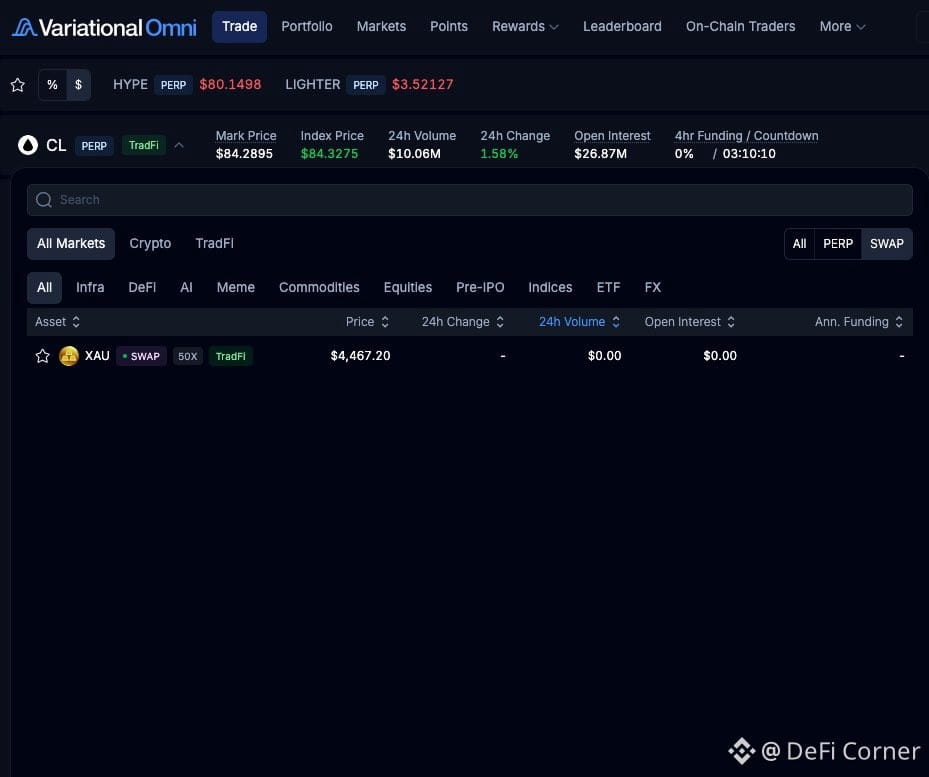
Task: Click the CL PERP market name
Action: click(56, 145)
